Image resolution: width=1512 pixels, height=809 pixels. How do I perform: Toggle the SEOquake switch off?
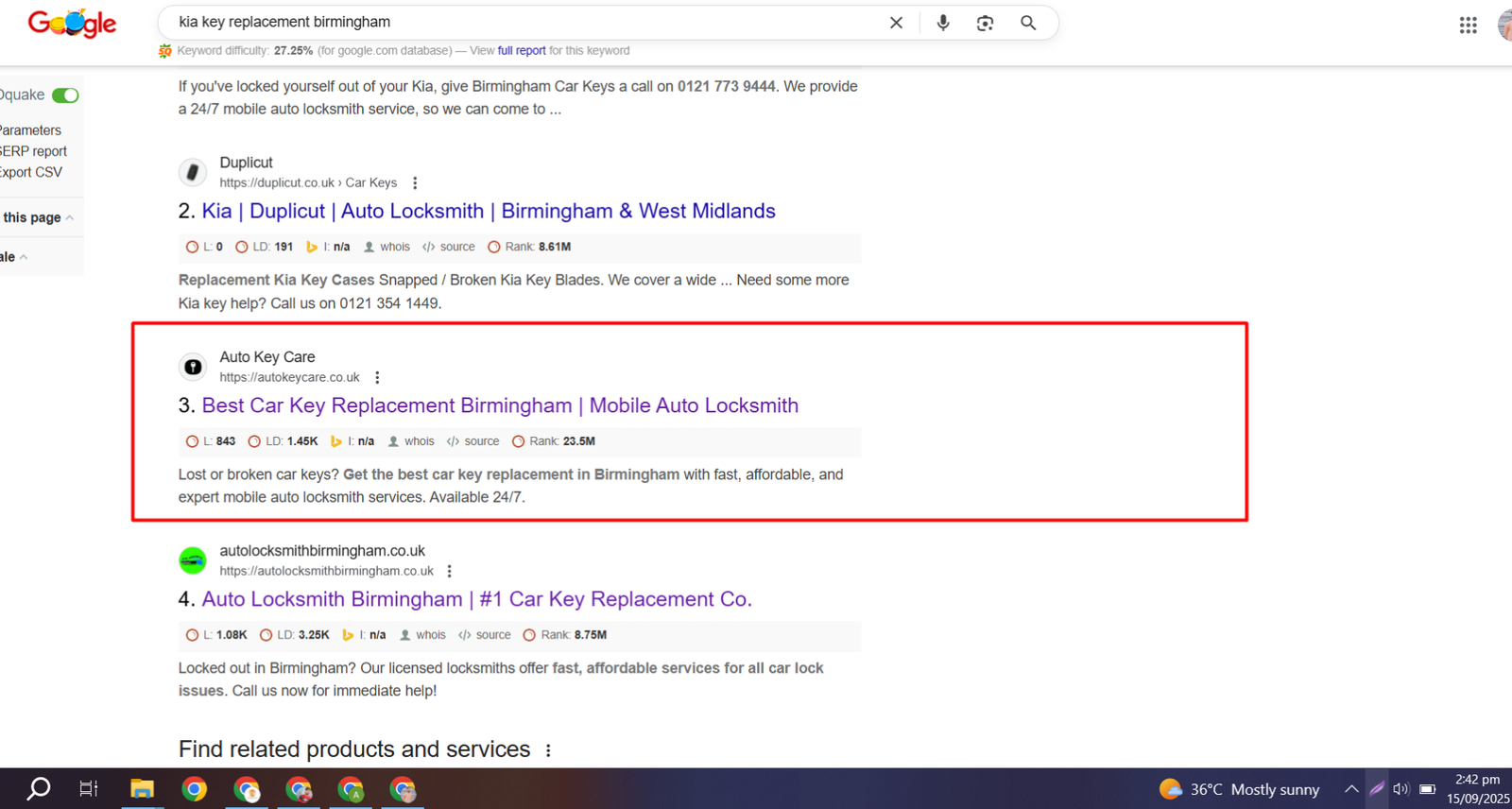[x=65, y=95]
